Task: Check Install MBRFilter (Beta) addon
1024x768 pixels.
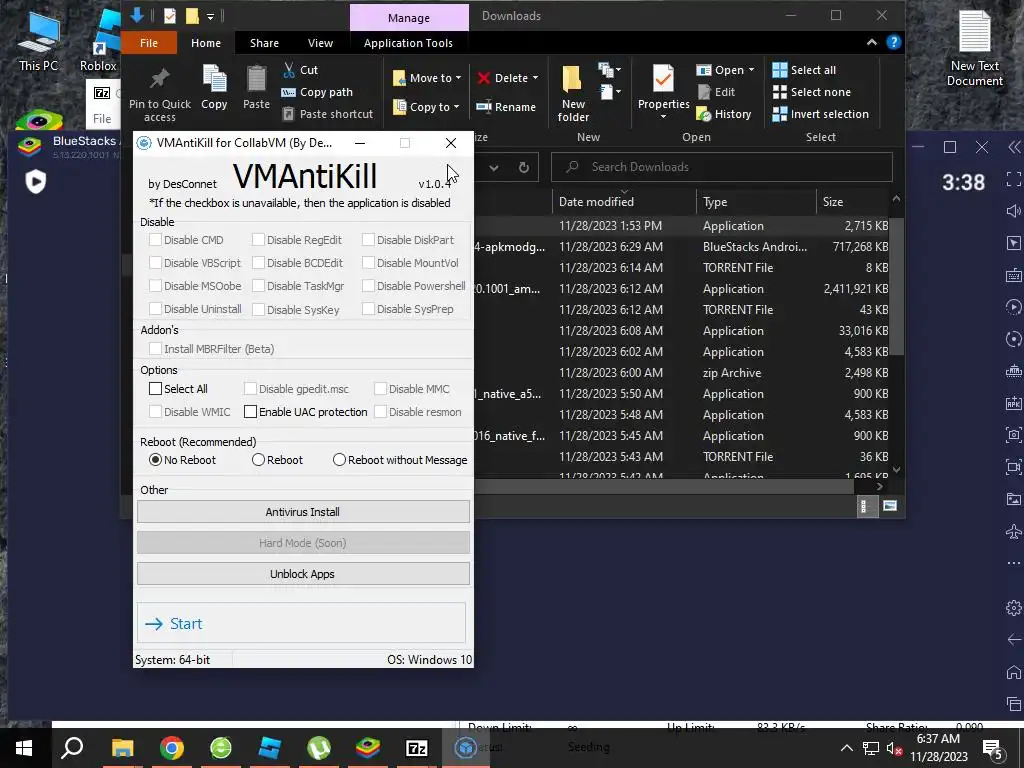Action: pos(155,349)
